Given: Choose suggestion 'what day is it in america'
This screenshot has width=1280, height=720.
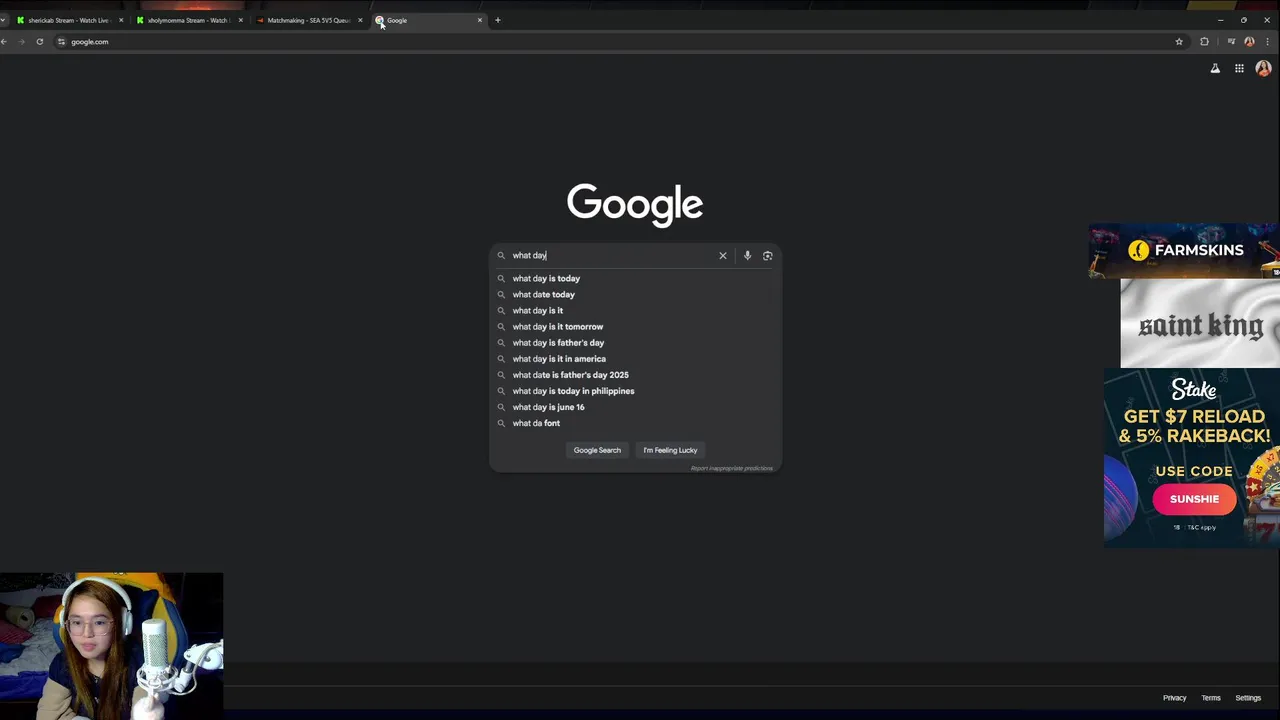Looking at the screenshot, I should [635, 359].
